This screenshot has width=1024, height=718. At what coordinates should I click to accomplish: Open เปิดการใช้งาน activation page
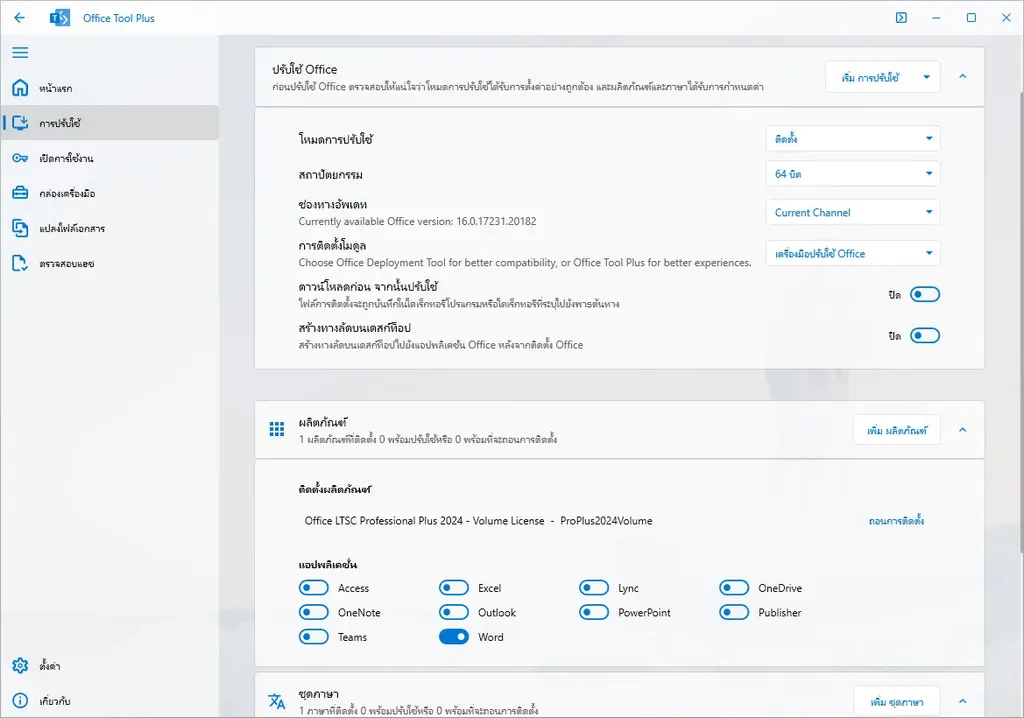pos(110,158)
